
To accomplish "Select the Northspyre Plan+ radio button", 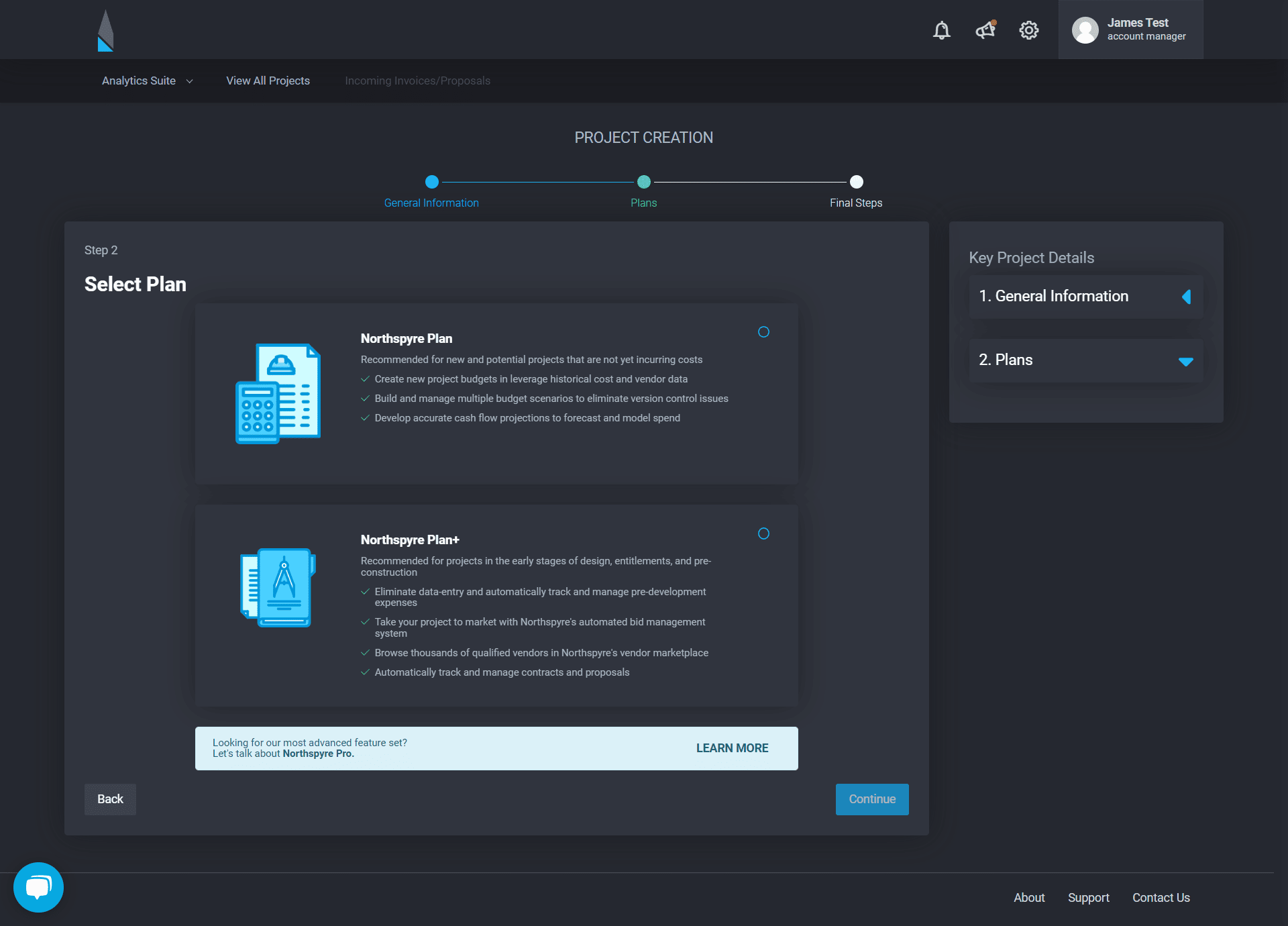I will (763, 533).
